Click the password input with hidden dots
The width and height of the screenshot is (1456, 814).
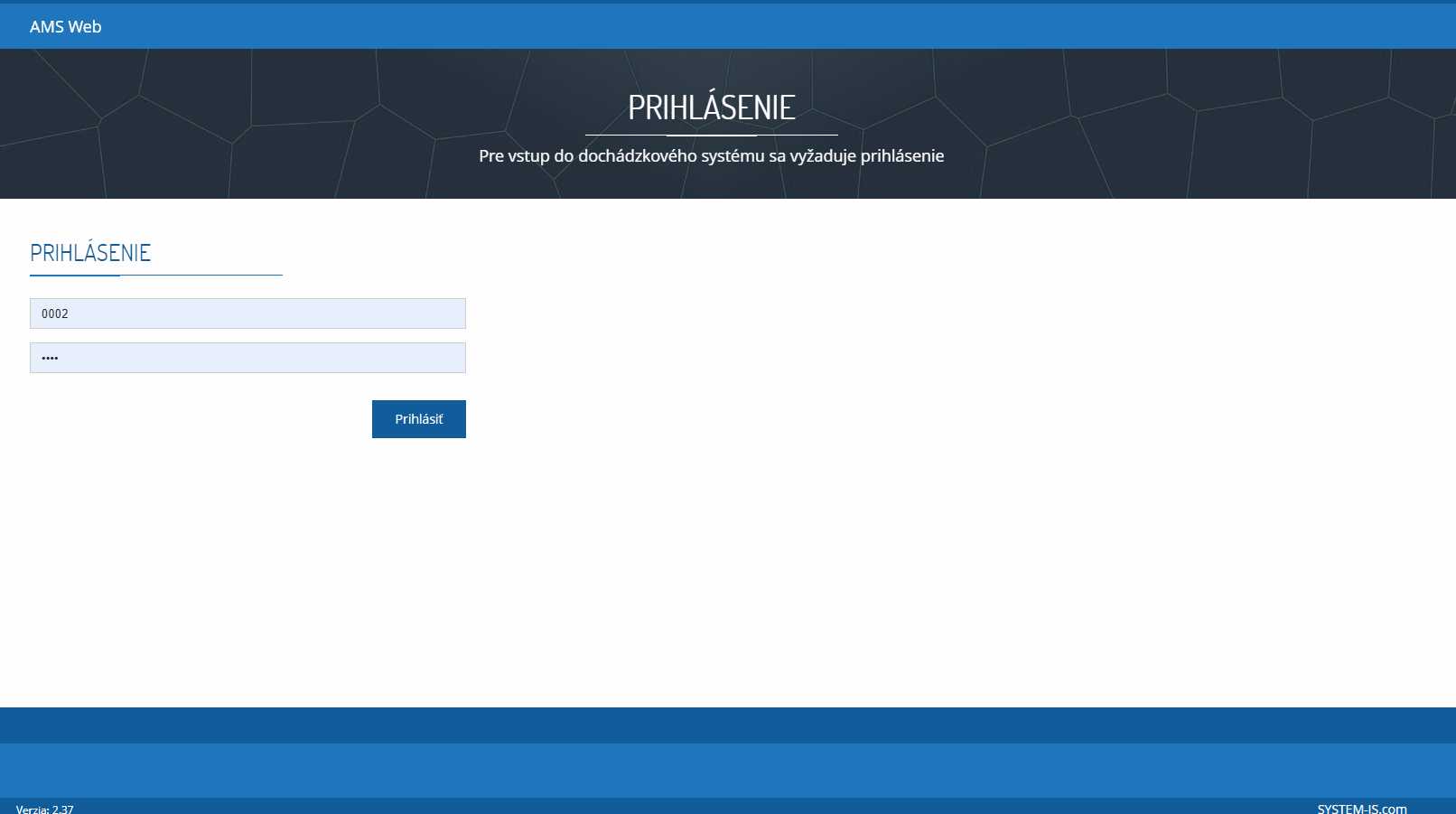(247, 357)
